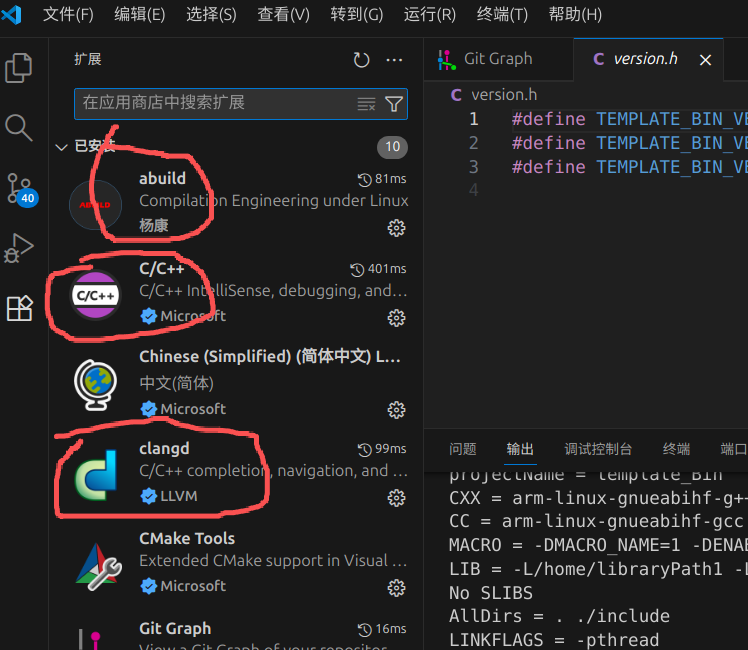Close the version.h tab
Image resolution: width=748 pixels, height=650 pixels.
(x=705, y=60)
